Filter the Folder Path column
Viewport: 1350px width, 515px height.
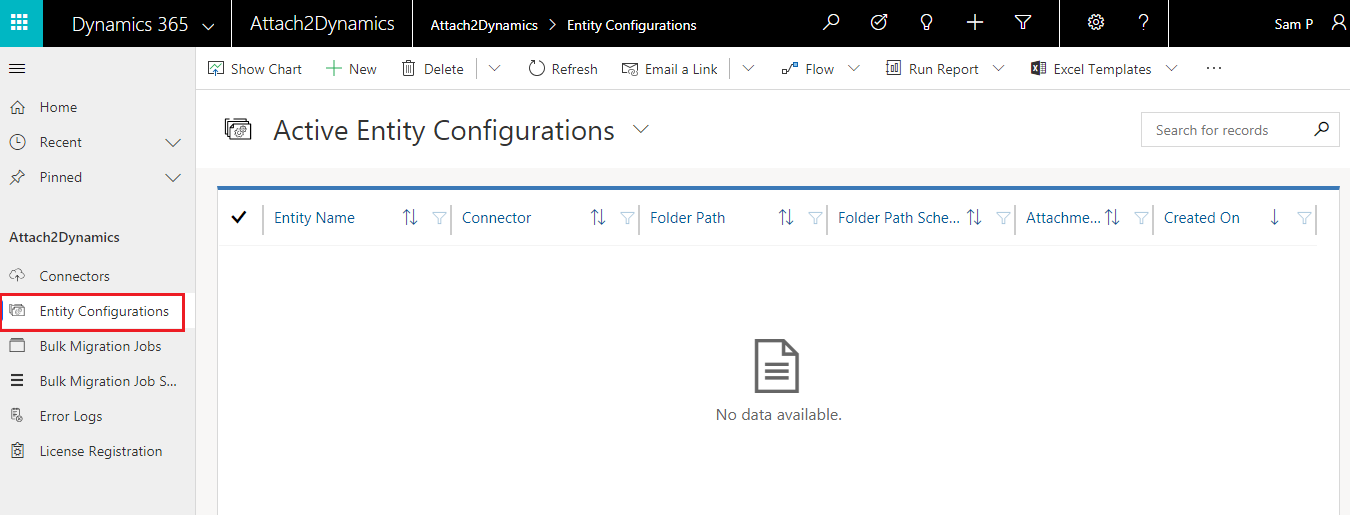pyautogui.click(x=815, y=218)
